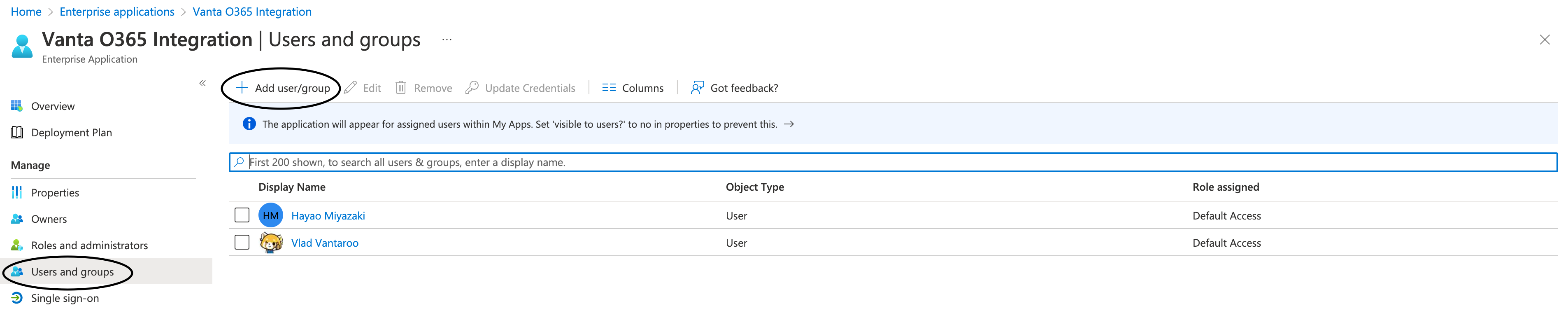Click Vlad Vantaroo's avatar picture
Screen dimensions: 1568x313
coord(271,242)
